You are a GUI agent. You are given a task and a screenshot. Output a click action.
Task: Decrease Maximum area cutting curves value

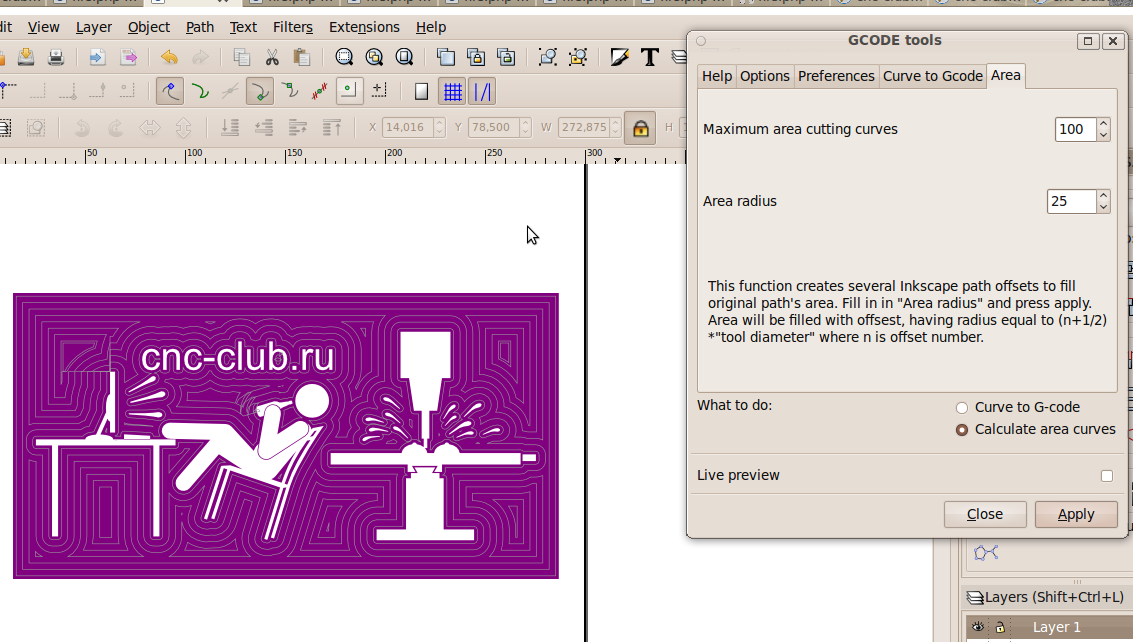[1103, 134]
